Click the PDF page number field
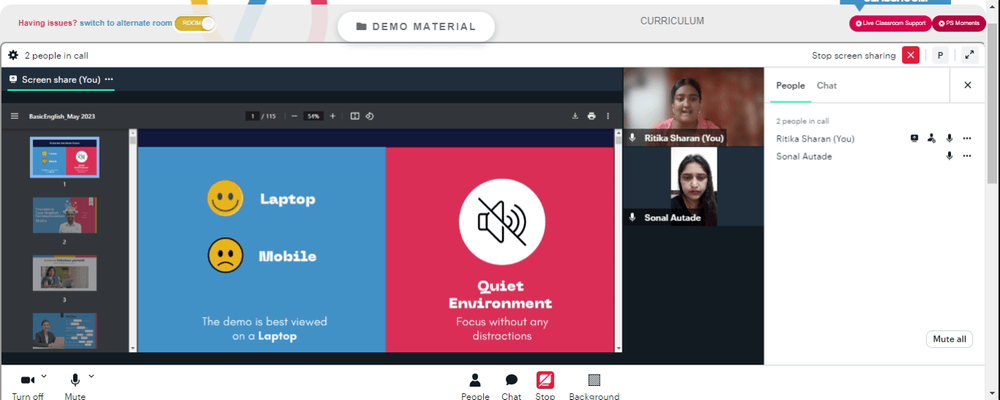1000x400 pixels. coord(253,116)
